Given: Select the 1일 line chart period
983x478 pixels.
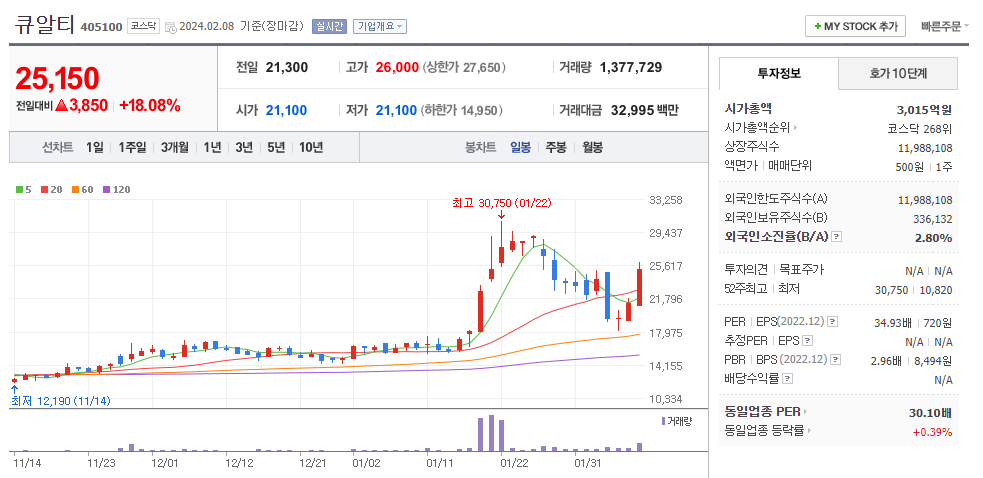Looking at the screenshot, I should point(95,147).
